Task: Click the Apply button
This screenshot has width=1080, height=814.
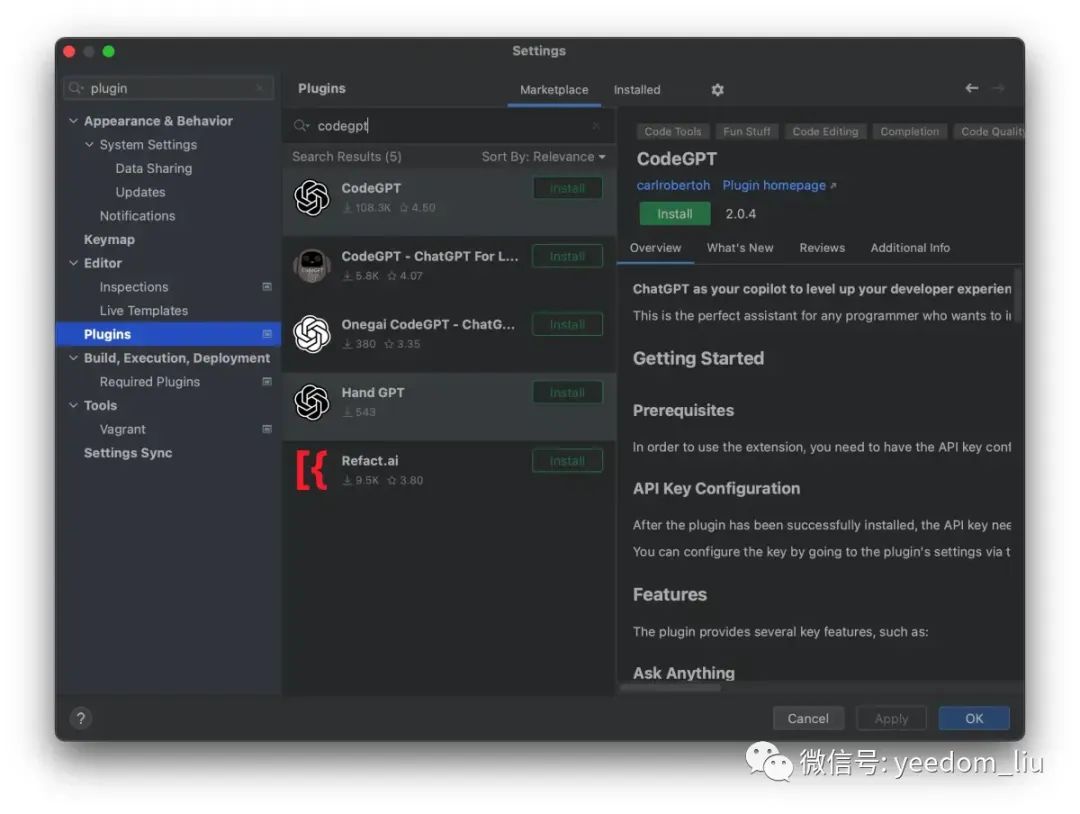Action: [x=891, y=718]
